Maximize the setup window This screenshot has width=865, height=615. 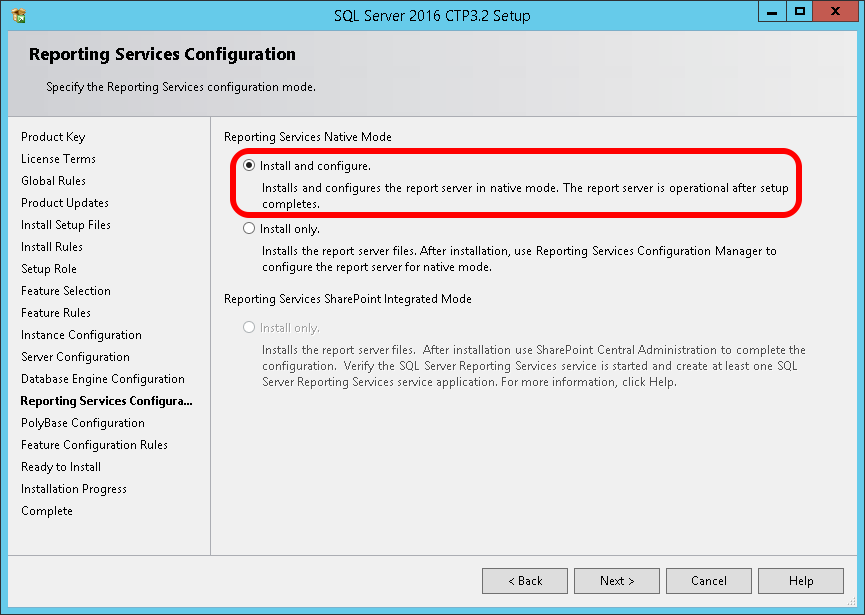(x=800, y=12)
